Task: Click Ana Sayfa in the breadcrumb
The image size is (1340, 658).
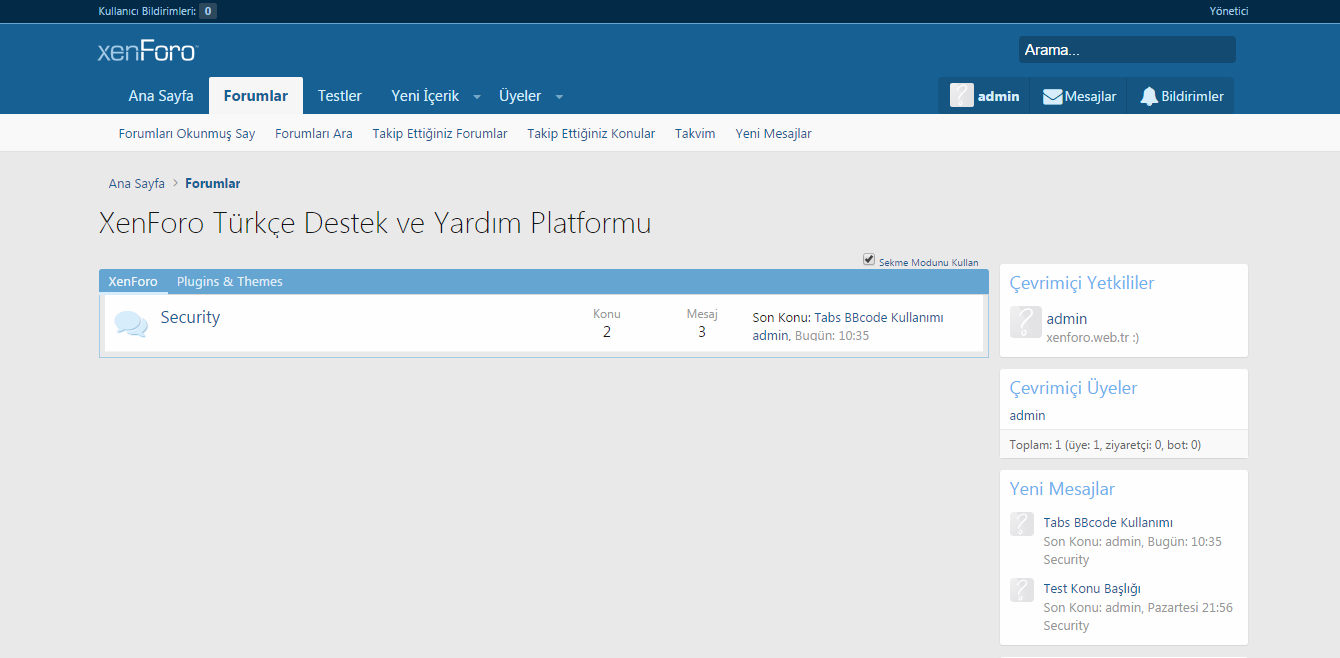Action: [137, 183]
